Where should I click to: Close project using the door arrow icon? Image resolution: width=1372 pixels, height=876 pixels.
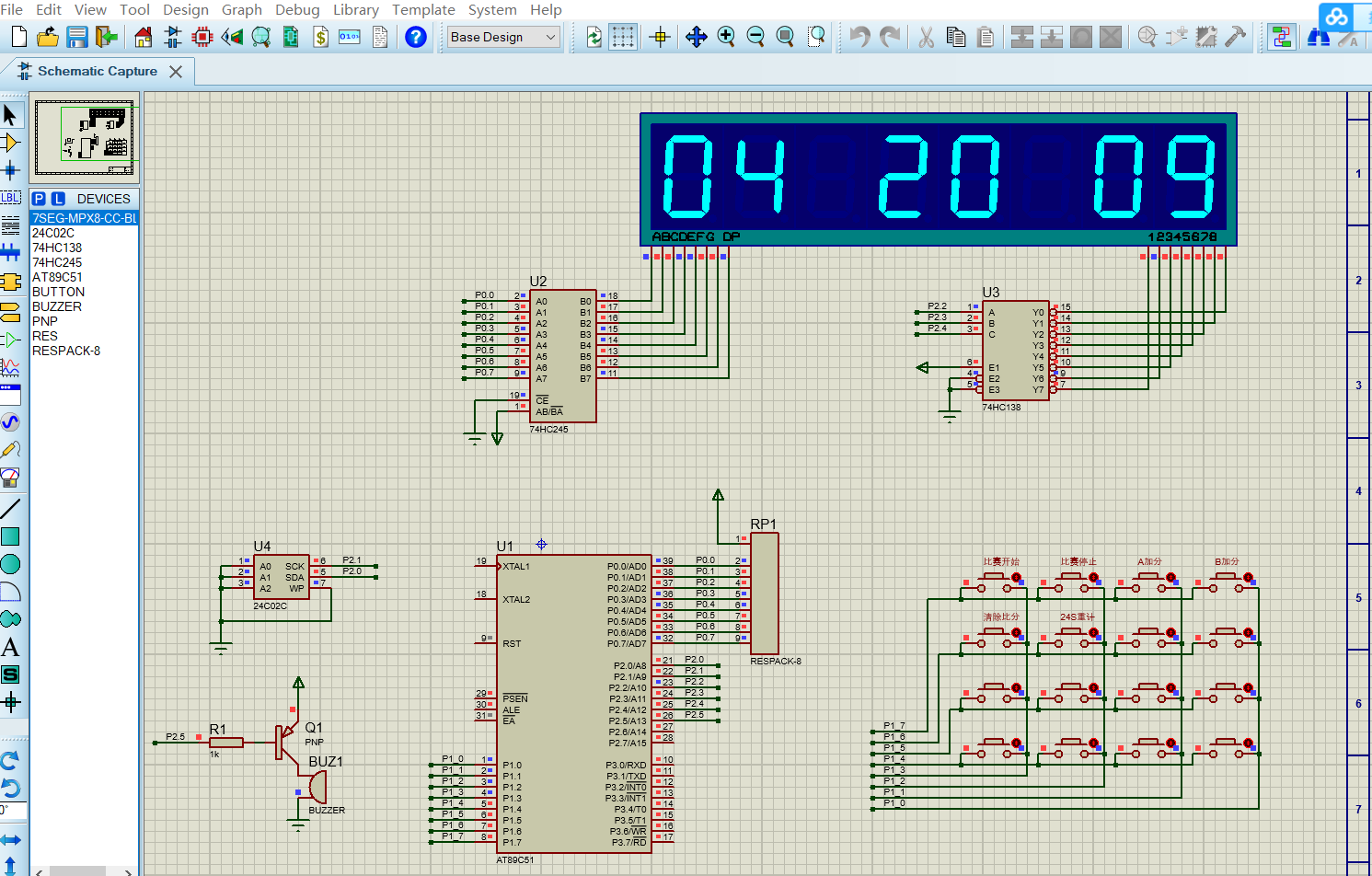click(x=108, y=37)
